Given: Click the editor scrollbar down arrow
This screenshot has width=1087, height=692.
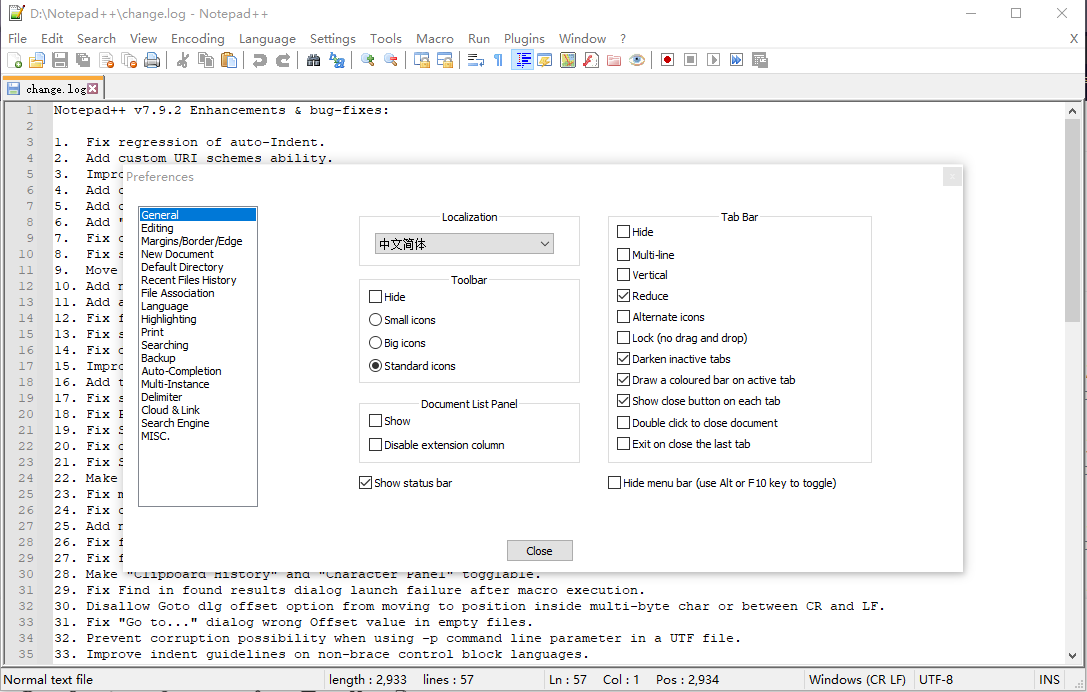Looking at the screenshot, I should pos(1072,655).
